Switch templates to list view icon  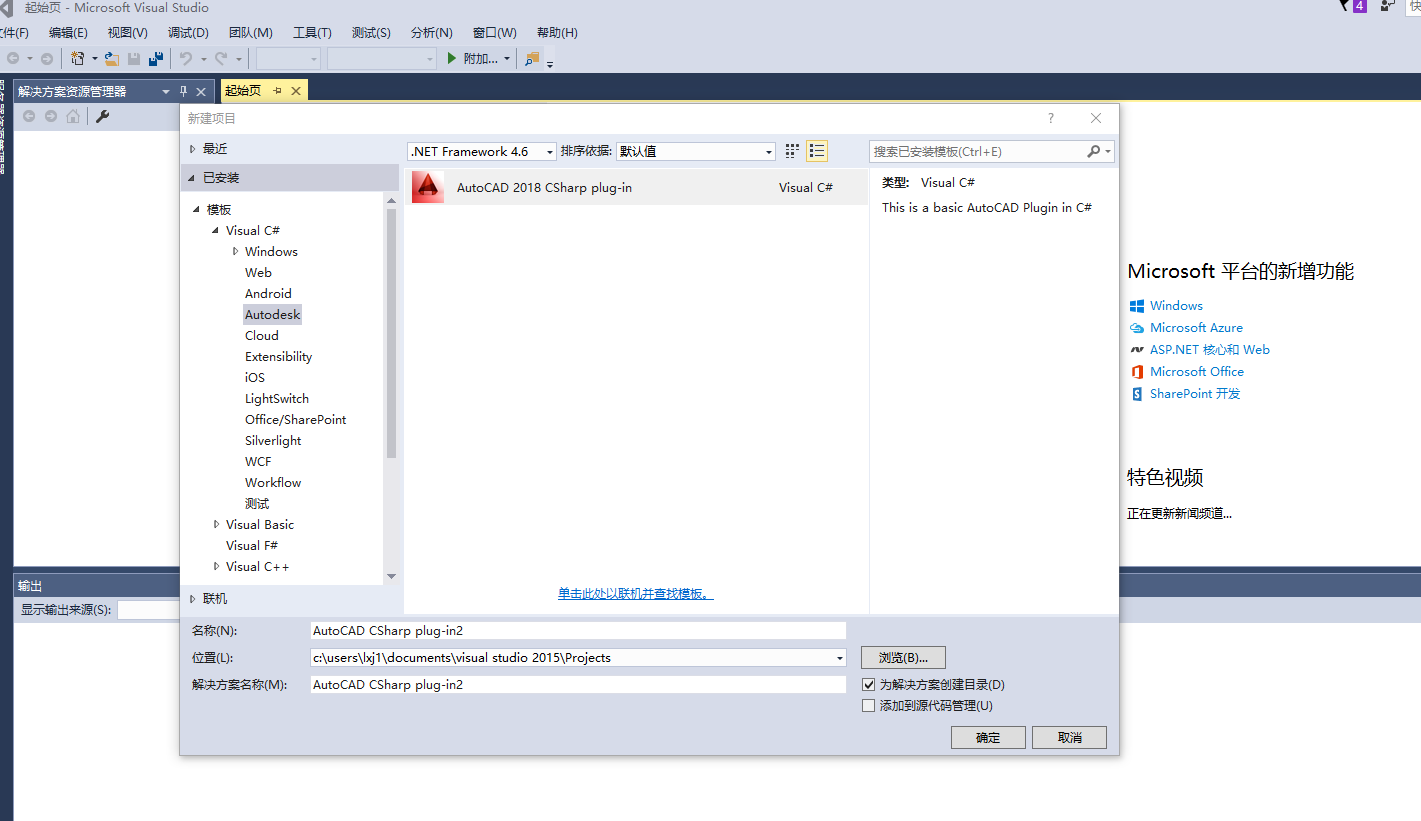pos(817,151)
